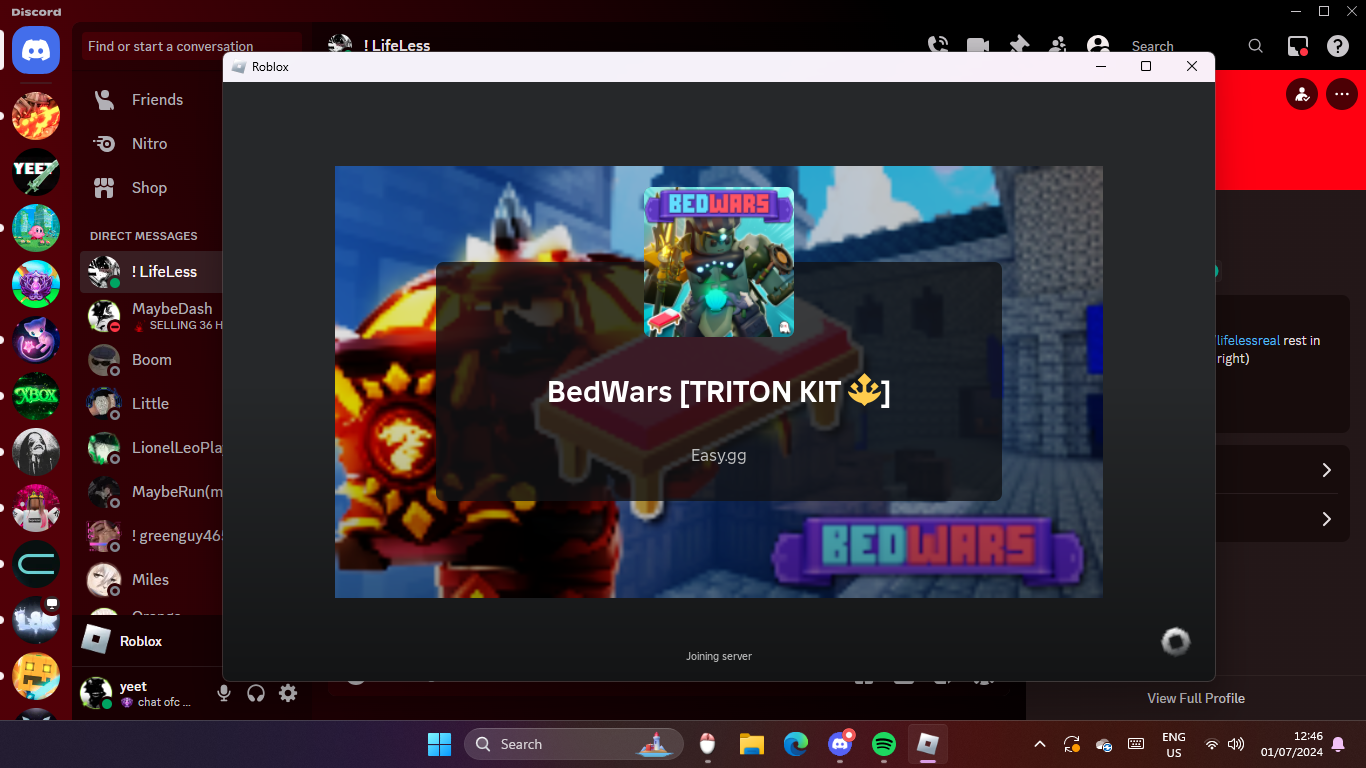Open the Nitro page
Screen dimensions: 1366x768
click(150, 144)
